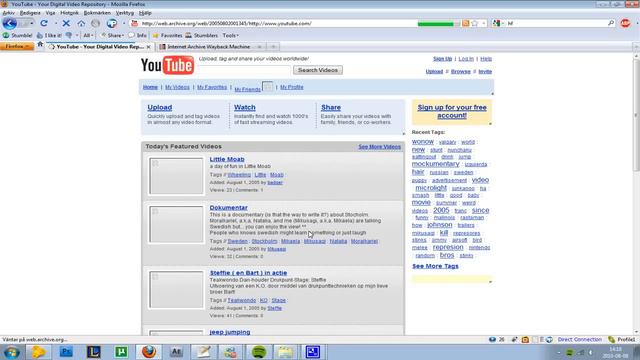The width and height of the screenshot is (640, 360).
Task: Click the Stumble! toolbar button
Action: 18,36
